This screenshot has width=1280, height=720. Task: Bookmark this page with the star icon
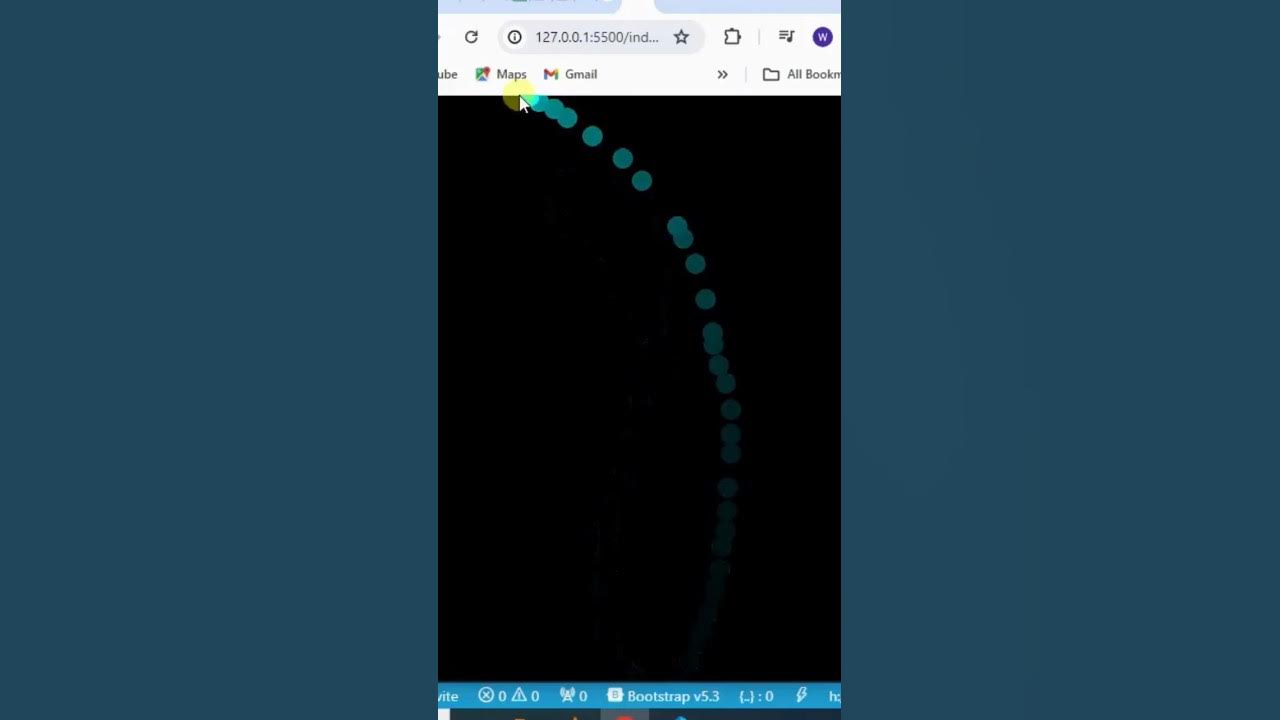[681, 37]
